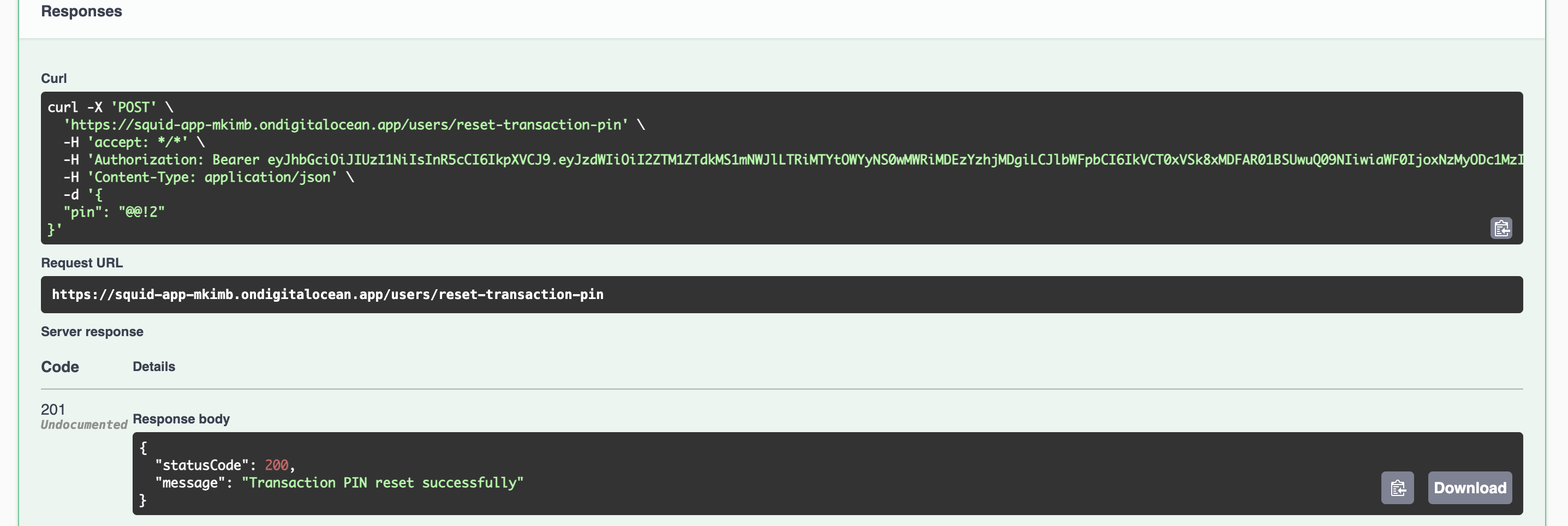Click the Curl section label
This screenshot has width=1568, height=526.
point(53,79)
